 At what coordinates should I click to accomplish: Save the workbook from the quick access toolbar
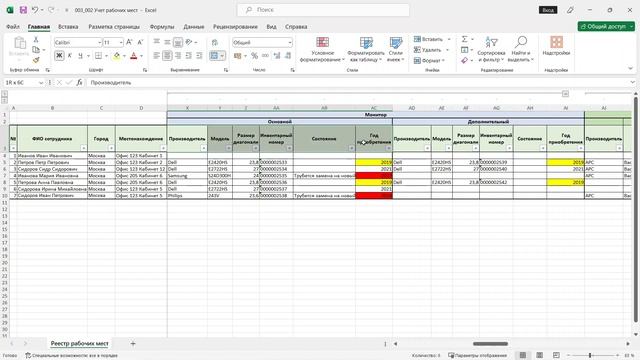(23, 10)
